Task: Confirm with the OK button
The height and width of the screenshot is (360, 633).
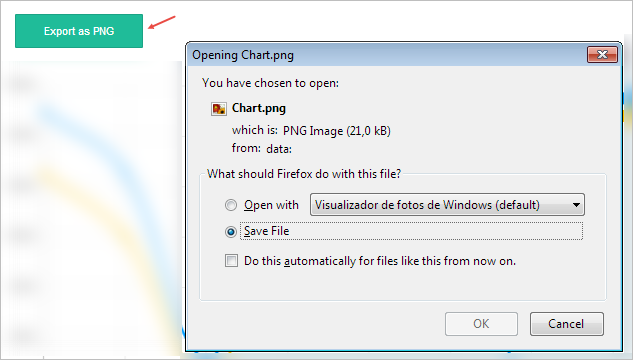Action: [481, 324]
